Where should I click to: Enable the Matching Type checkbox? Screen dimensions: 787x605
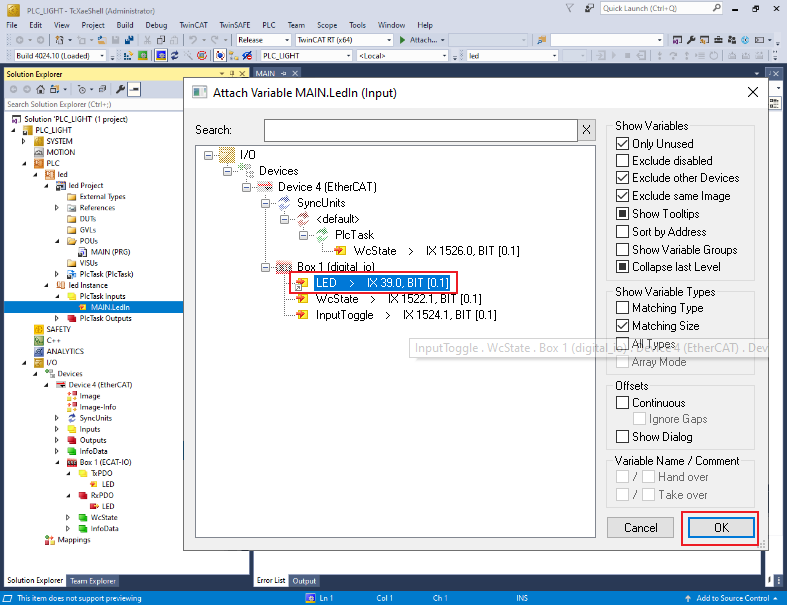(622, 308)
